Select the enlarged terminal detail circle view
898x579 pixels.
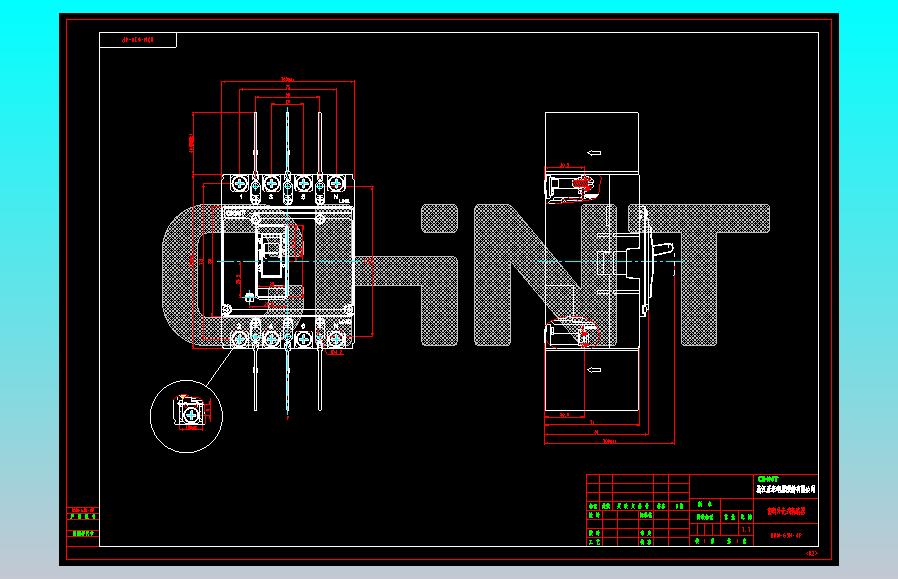pos(187,416)
